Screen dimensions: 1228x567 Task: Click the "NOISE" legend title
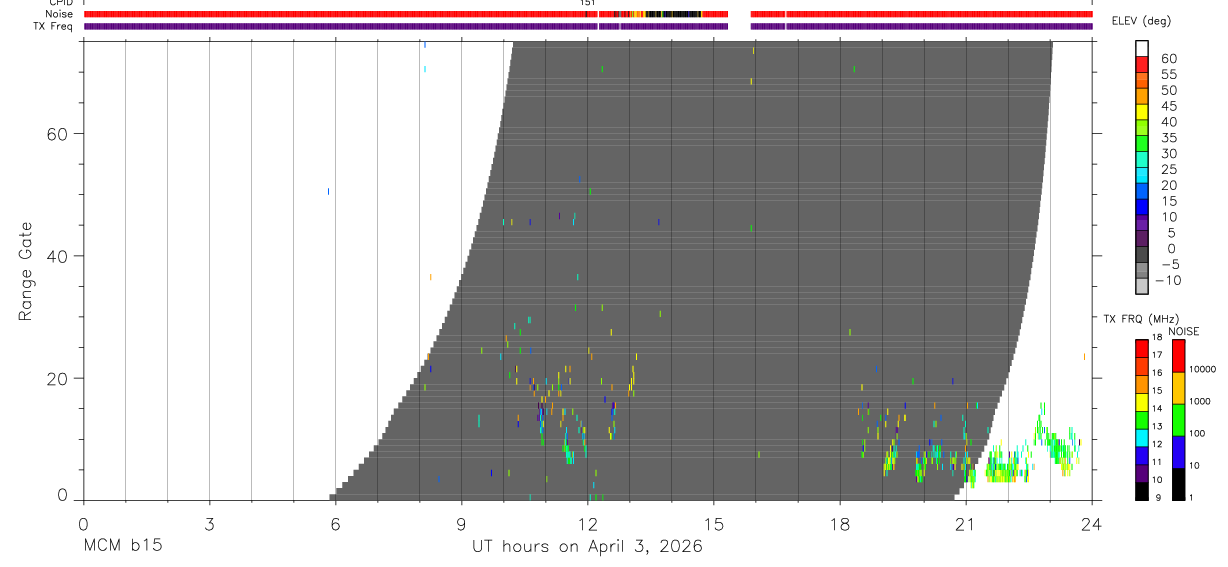(1184, 332)
